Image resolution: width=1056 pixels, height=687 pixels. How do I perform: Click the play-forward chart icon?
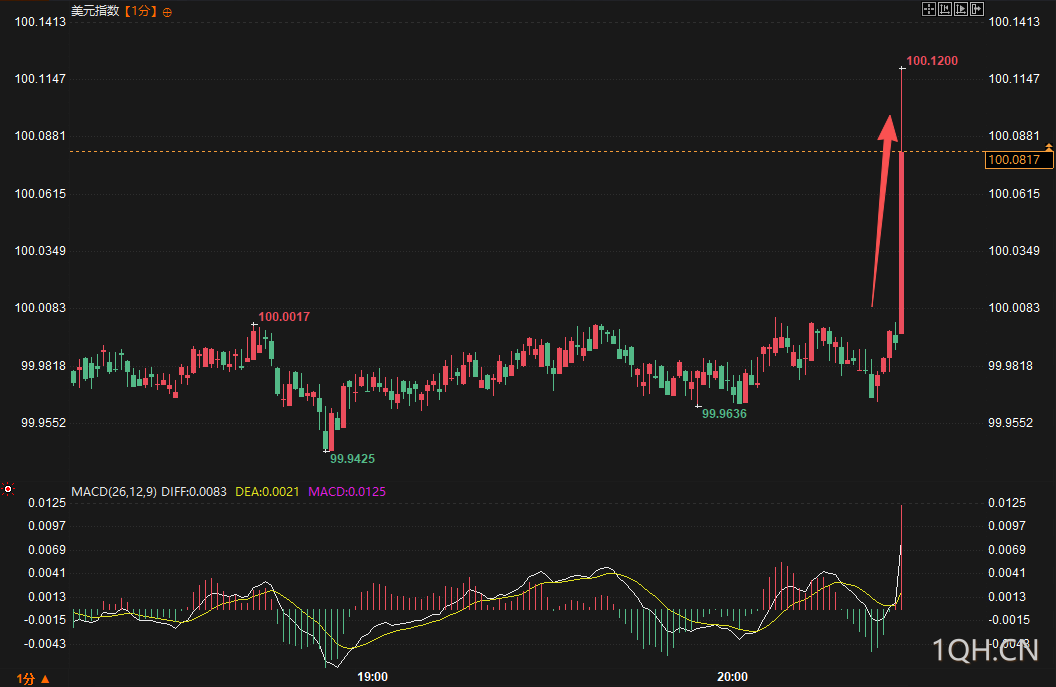[961, 9]
